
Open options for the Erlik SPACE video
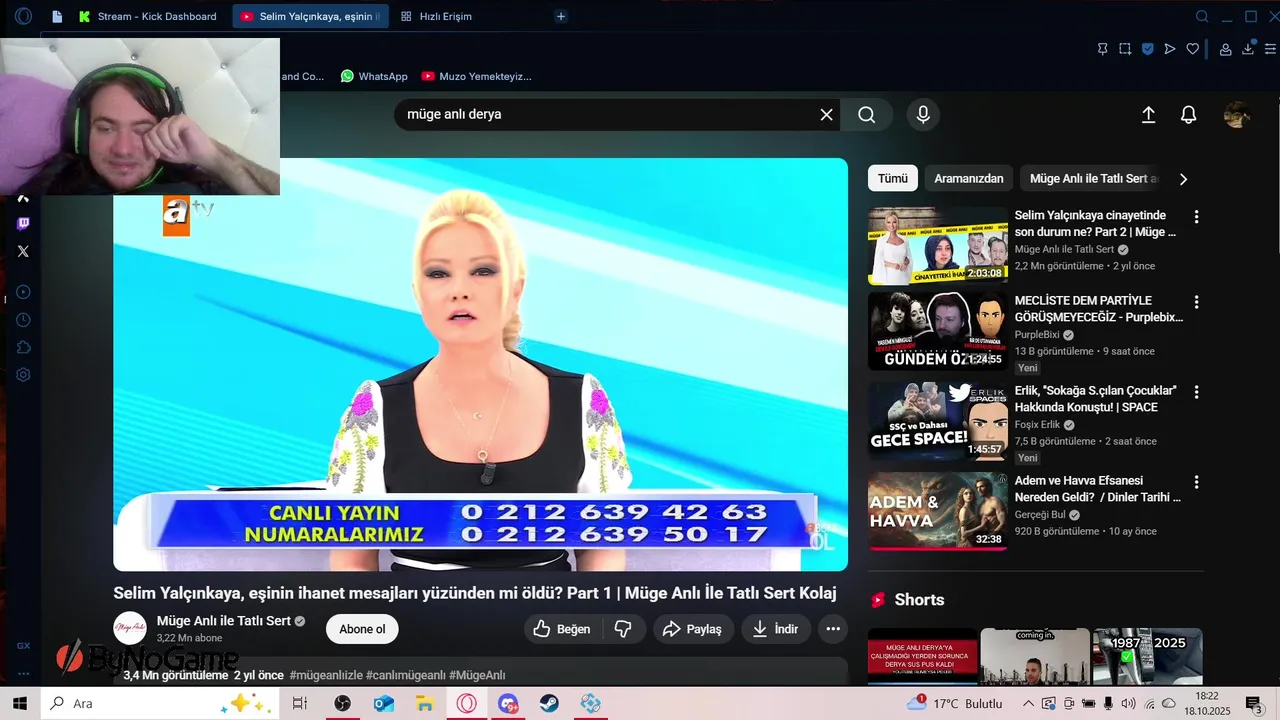[1196, 392]
